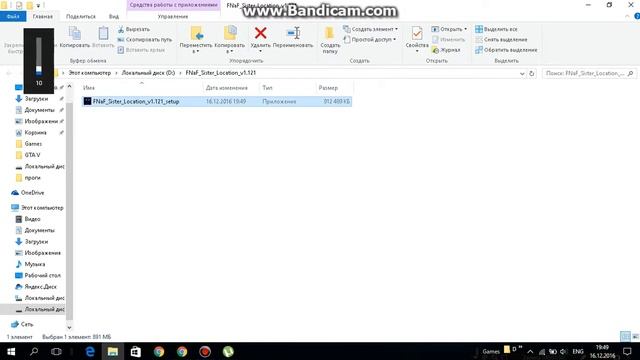This screenshot has height=360, width=640.
Task: Switch to the Вид ribbon tab
Action: pyautogui.click(x=113, y=17)
